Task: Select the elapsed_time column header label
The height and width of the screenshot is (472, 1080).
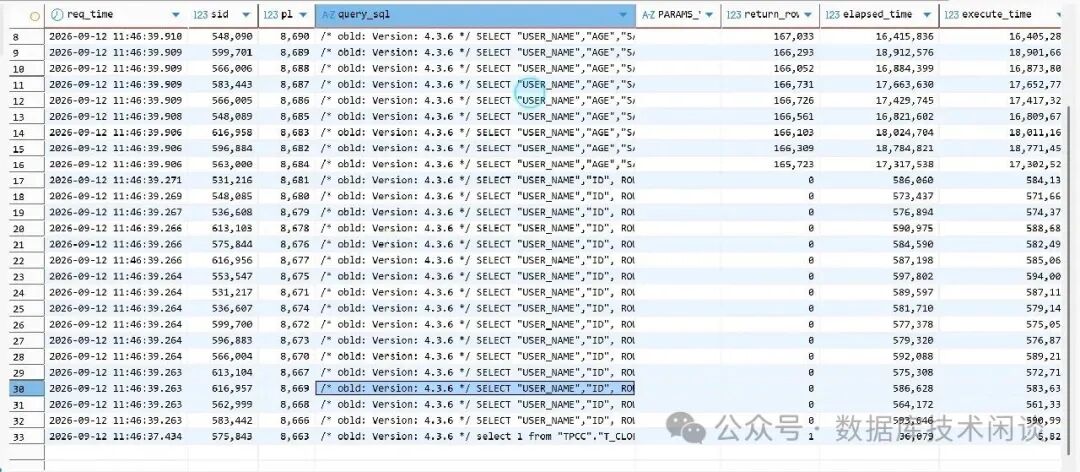Action: (x=877, y=14)
